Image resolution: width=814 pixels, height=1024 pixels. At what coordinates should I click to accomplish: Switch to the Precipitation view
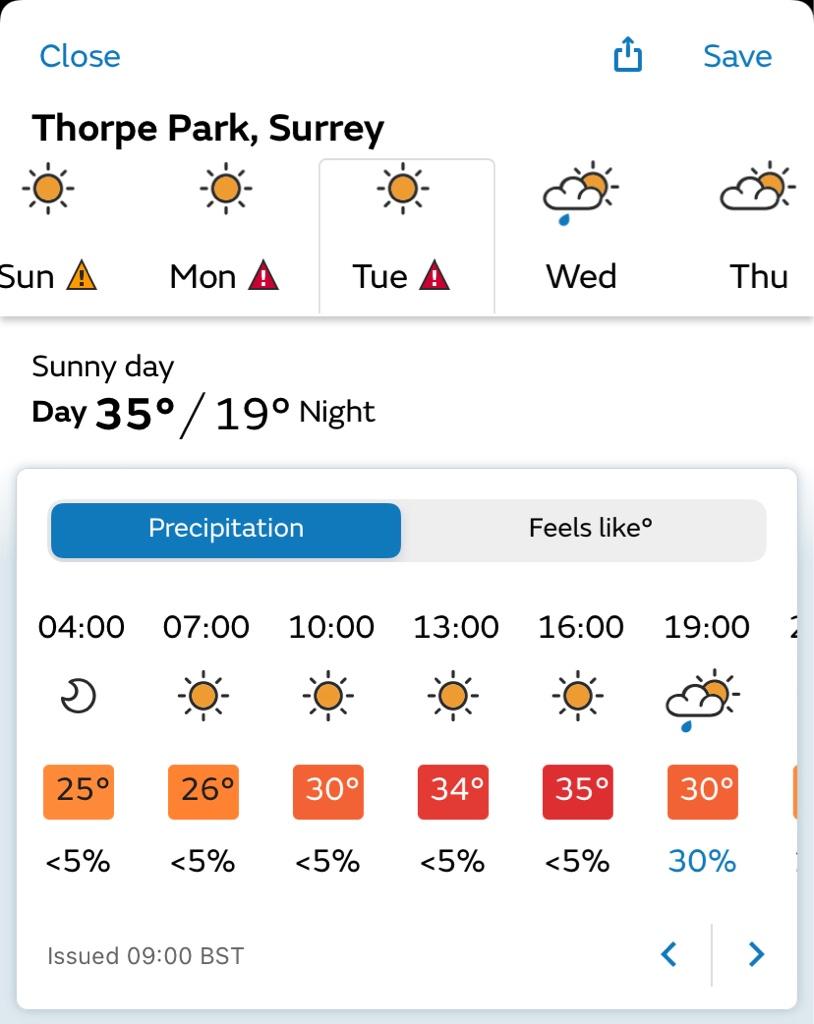pos(226,530)
